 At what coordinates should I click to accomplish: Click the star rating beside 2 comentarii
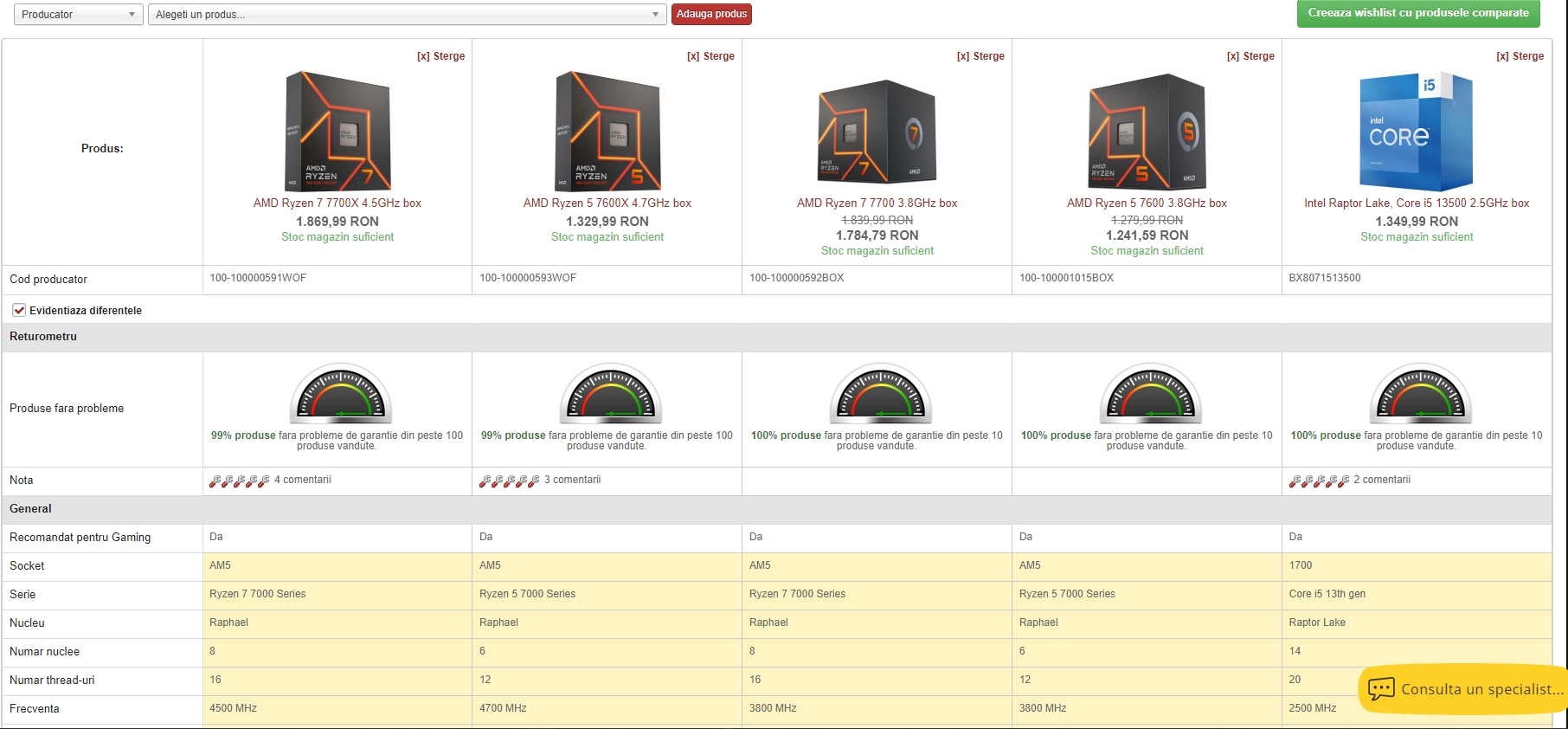[x=1320, y=481]
